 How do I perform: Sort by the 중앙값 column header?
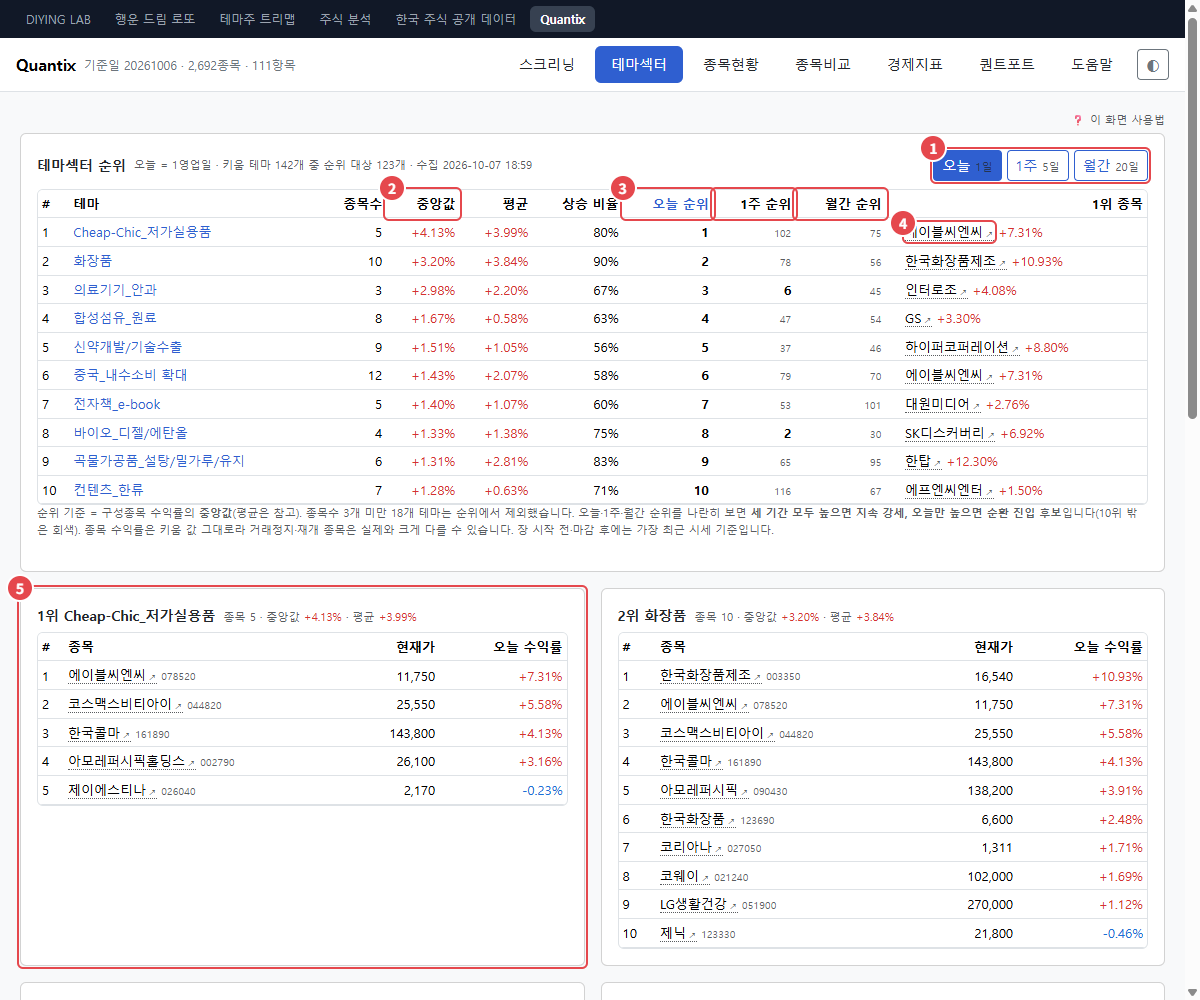pyautogui.click(x=435, y=204)
